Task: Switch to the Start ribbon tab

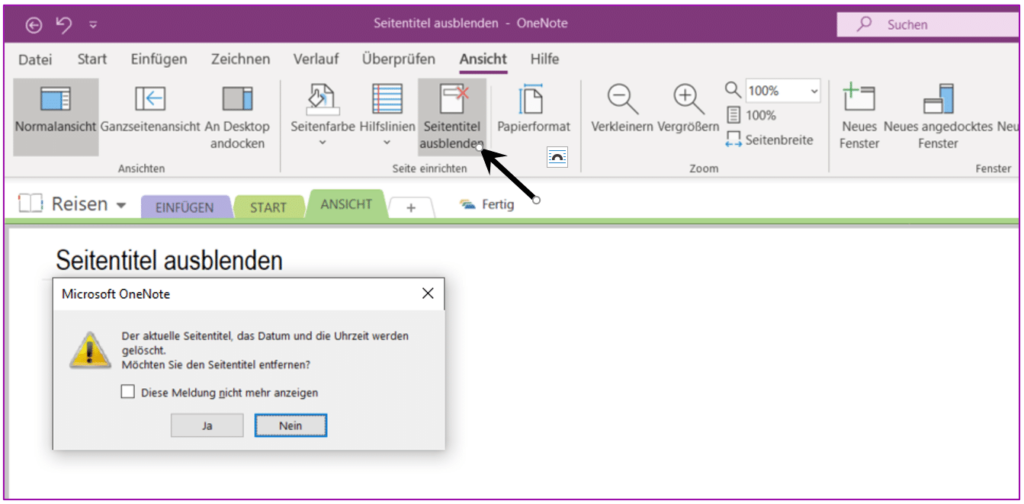Action: click(92, 59)
